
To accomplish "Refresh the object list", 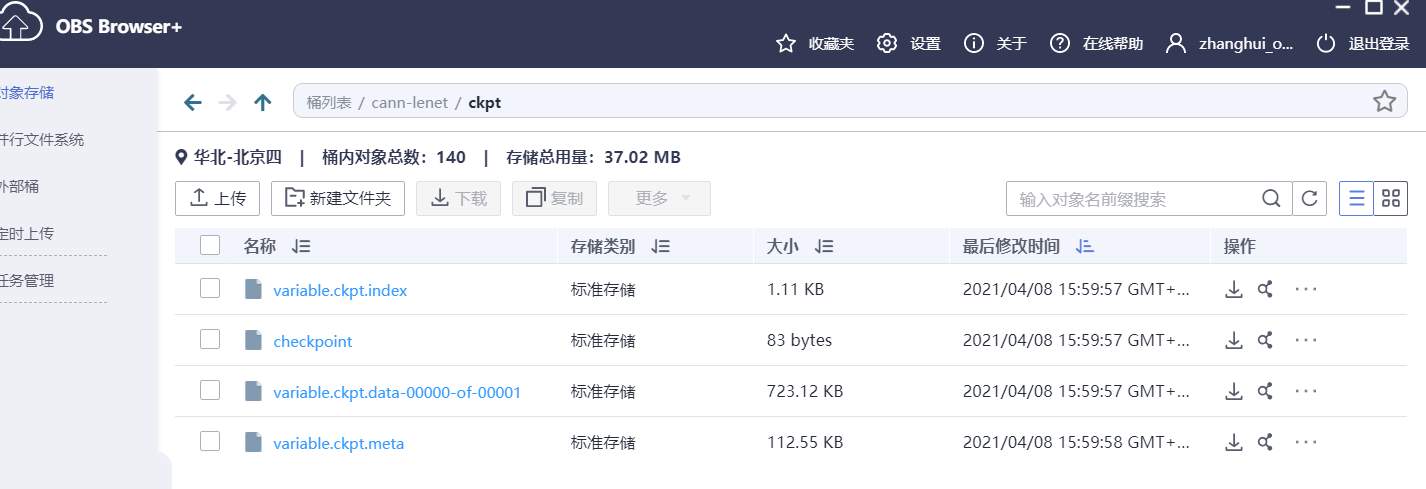I will point(1309,199).
